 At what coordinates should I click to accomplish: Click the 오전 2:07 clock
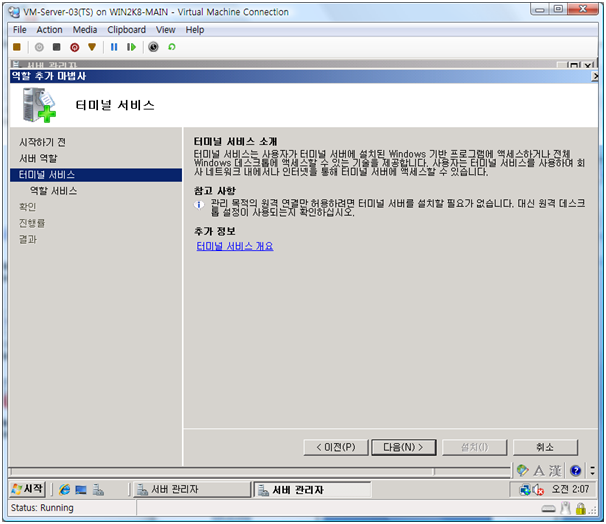point(570,489)
